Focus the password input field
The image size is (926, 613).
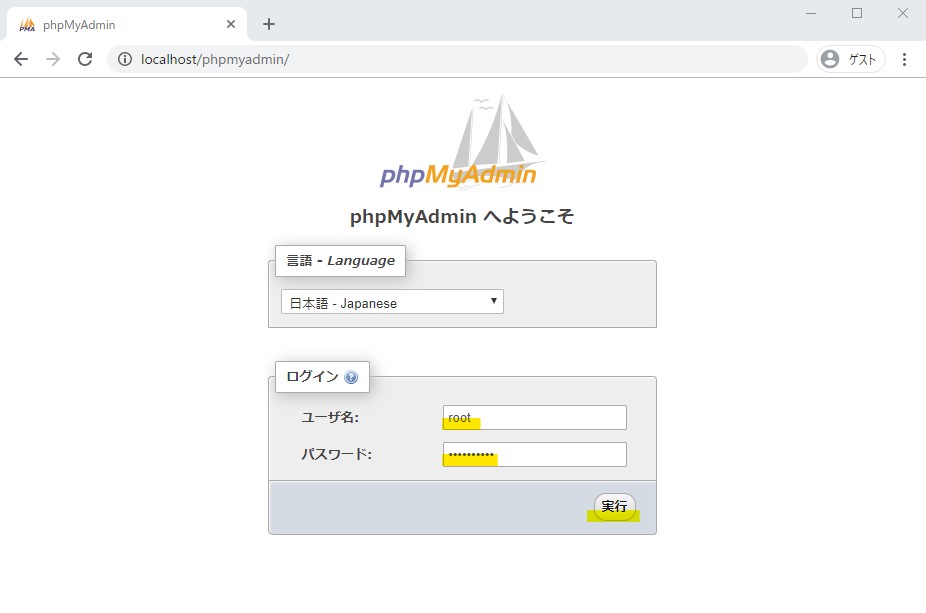click(534, 455)
